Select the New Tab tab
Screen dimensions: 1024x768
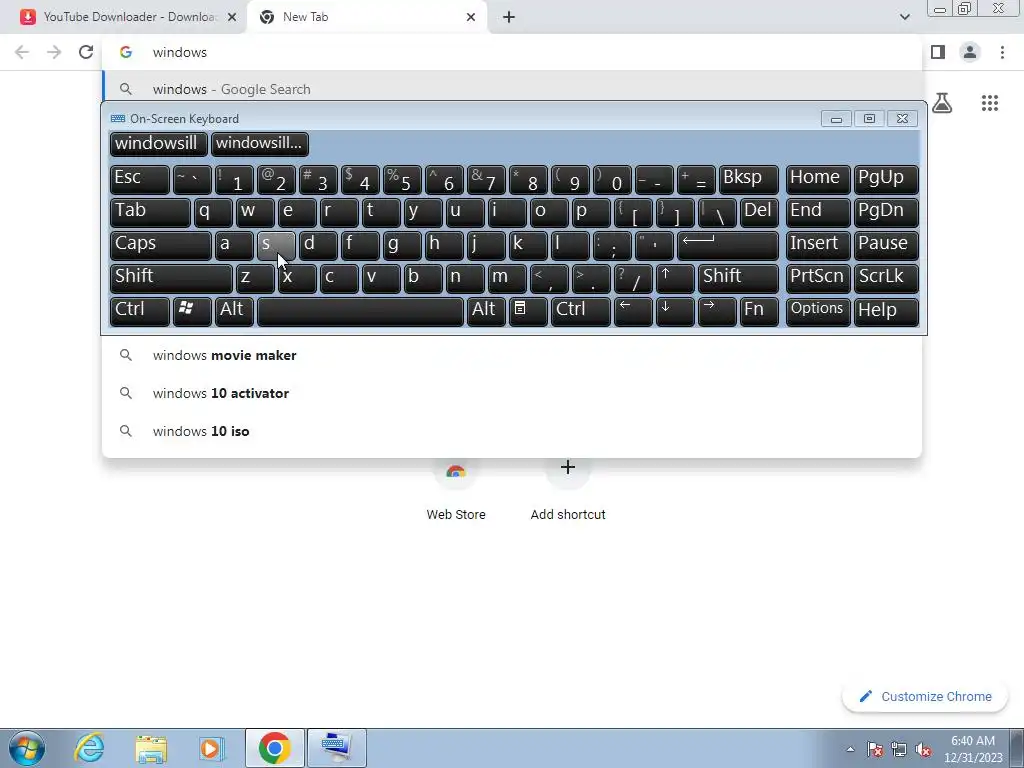(x=368, y=17)
